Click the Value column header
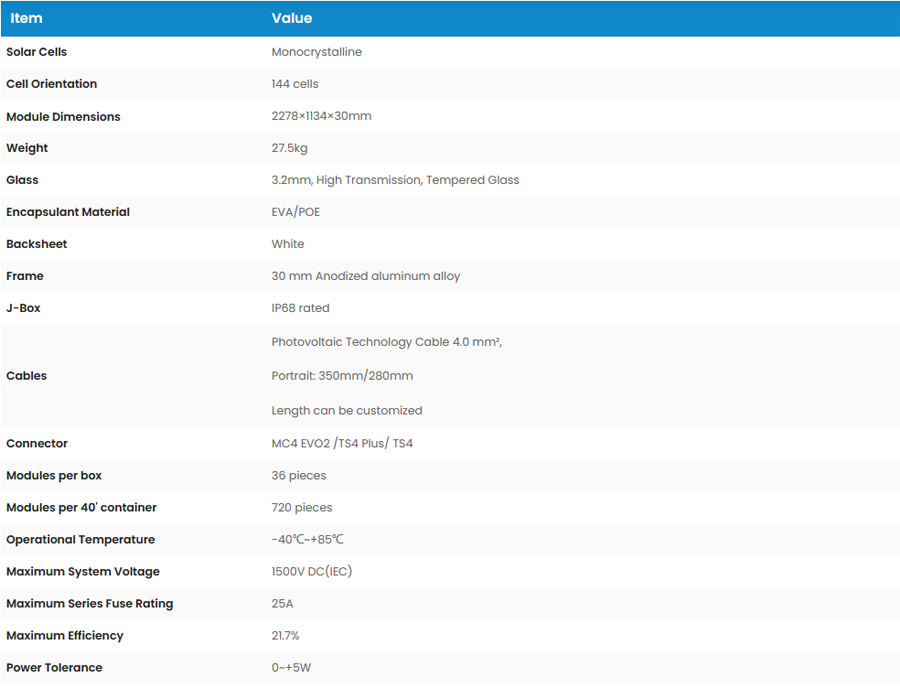900x699 pixels. (291, 18)
